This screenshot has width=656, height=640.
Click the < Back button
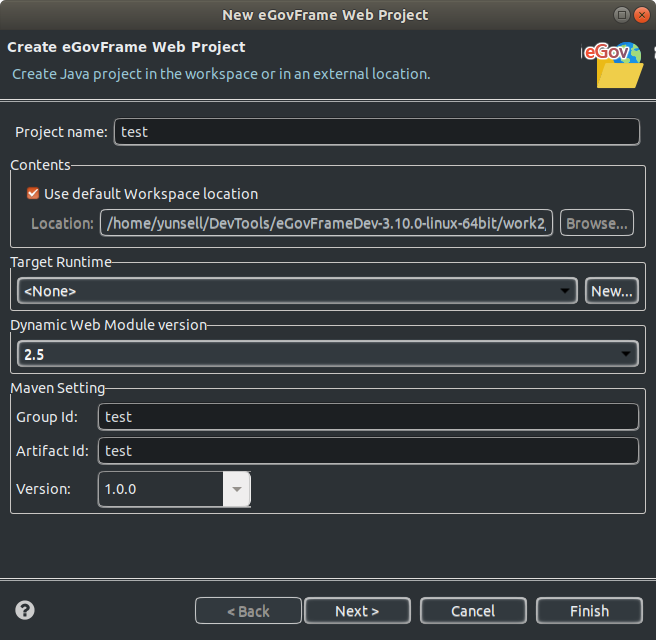click(248, 611)
